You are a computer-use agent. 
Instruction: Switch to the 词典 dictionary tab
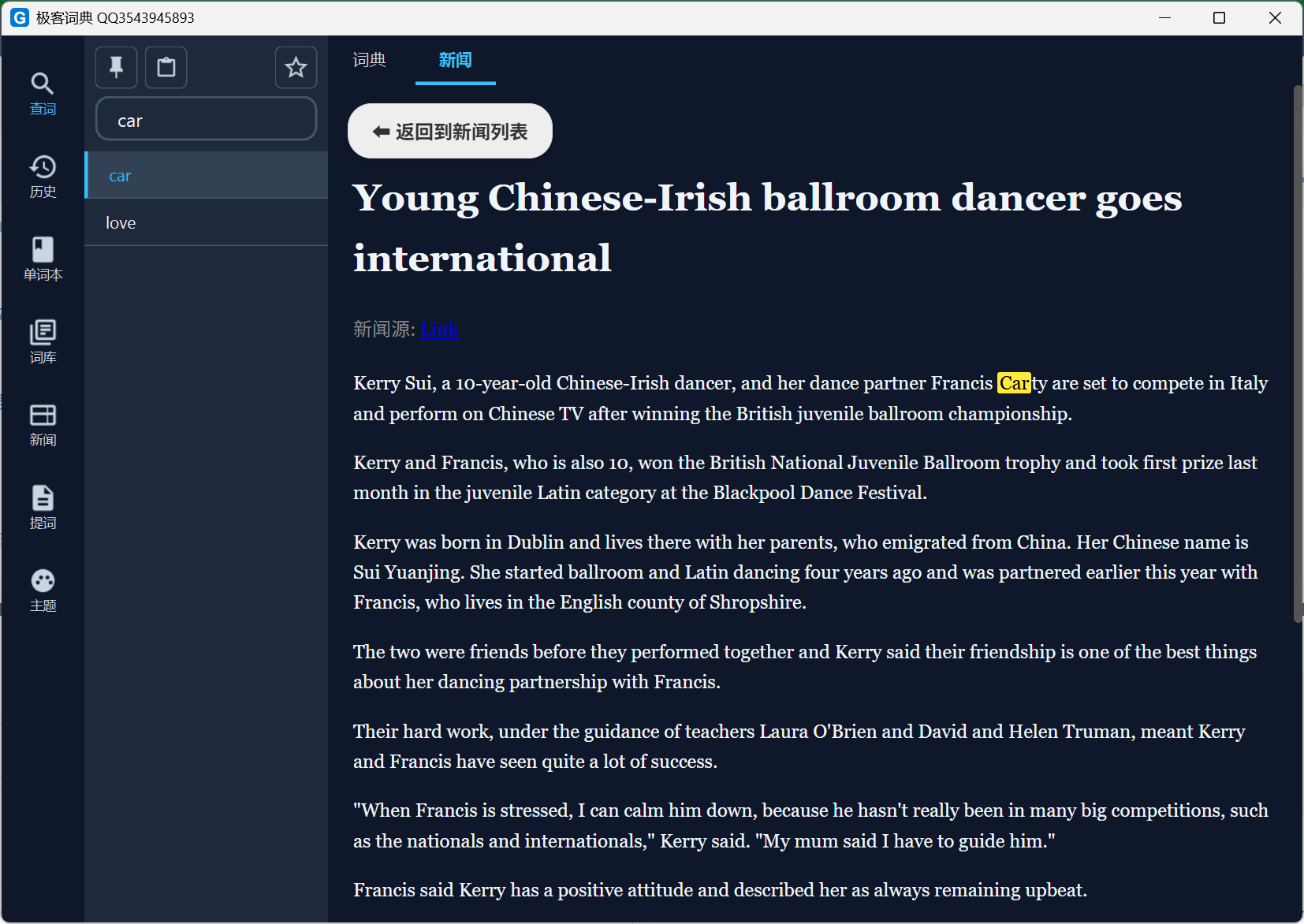pos(369,60)
